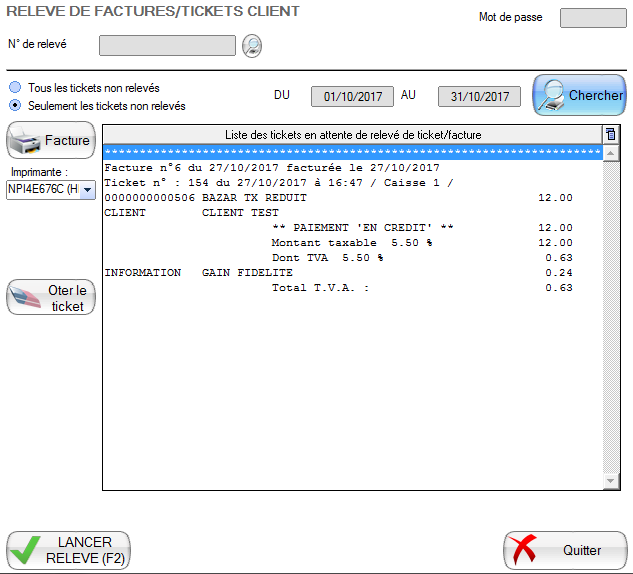
Task: Select the 'Facture n°6 du 27/10/2017' line
Action: (272, 168)
